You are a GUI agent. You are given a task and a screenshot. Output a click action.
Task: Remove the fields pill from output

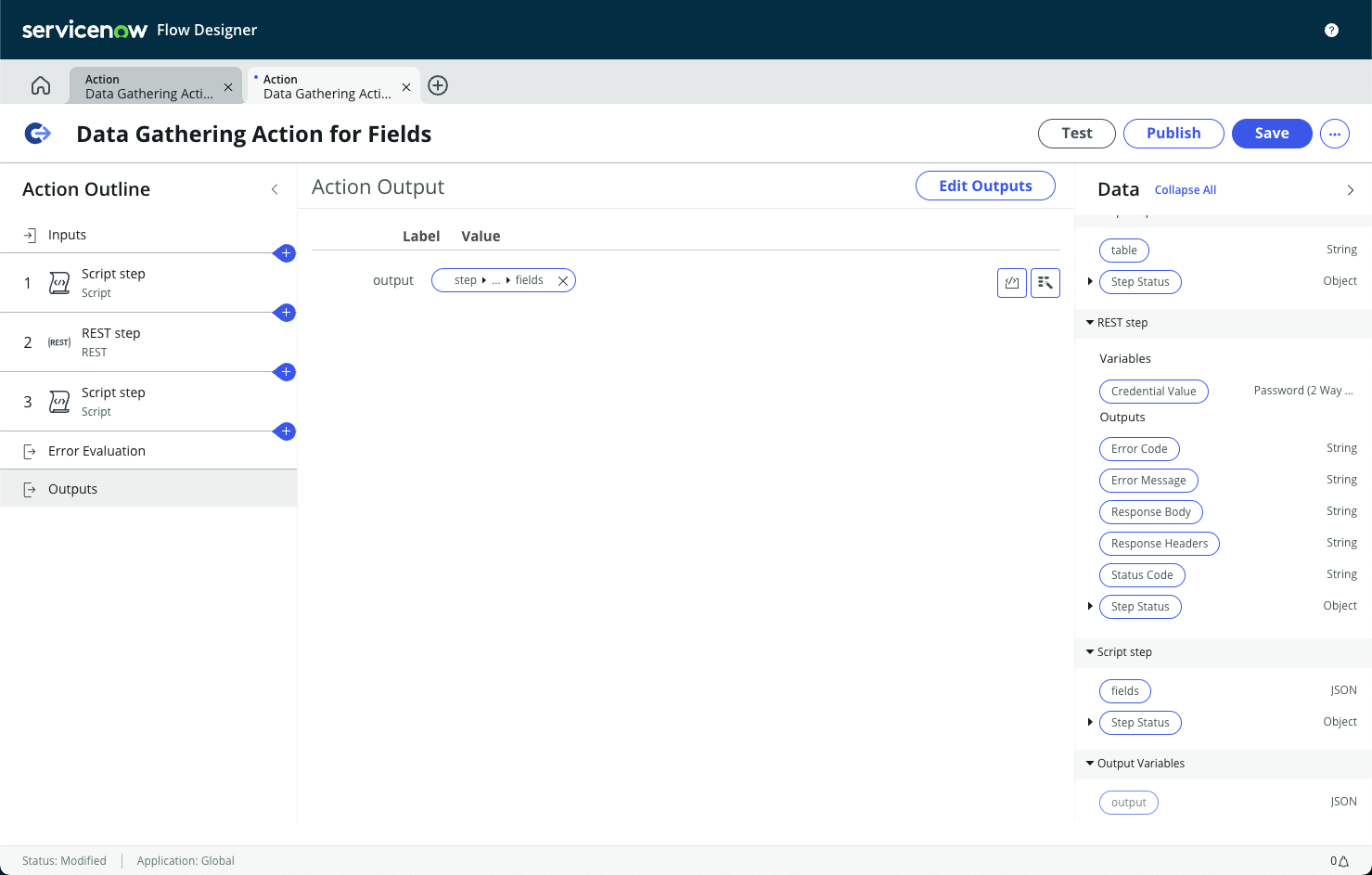tap(562, 280)
